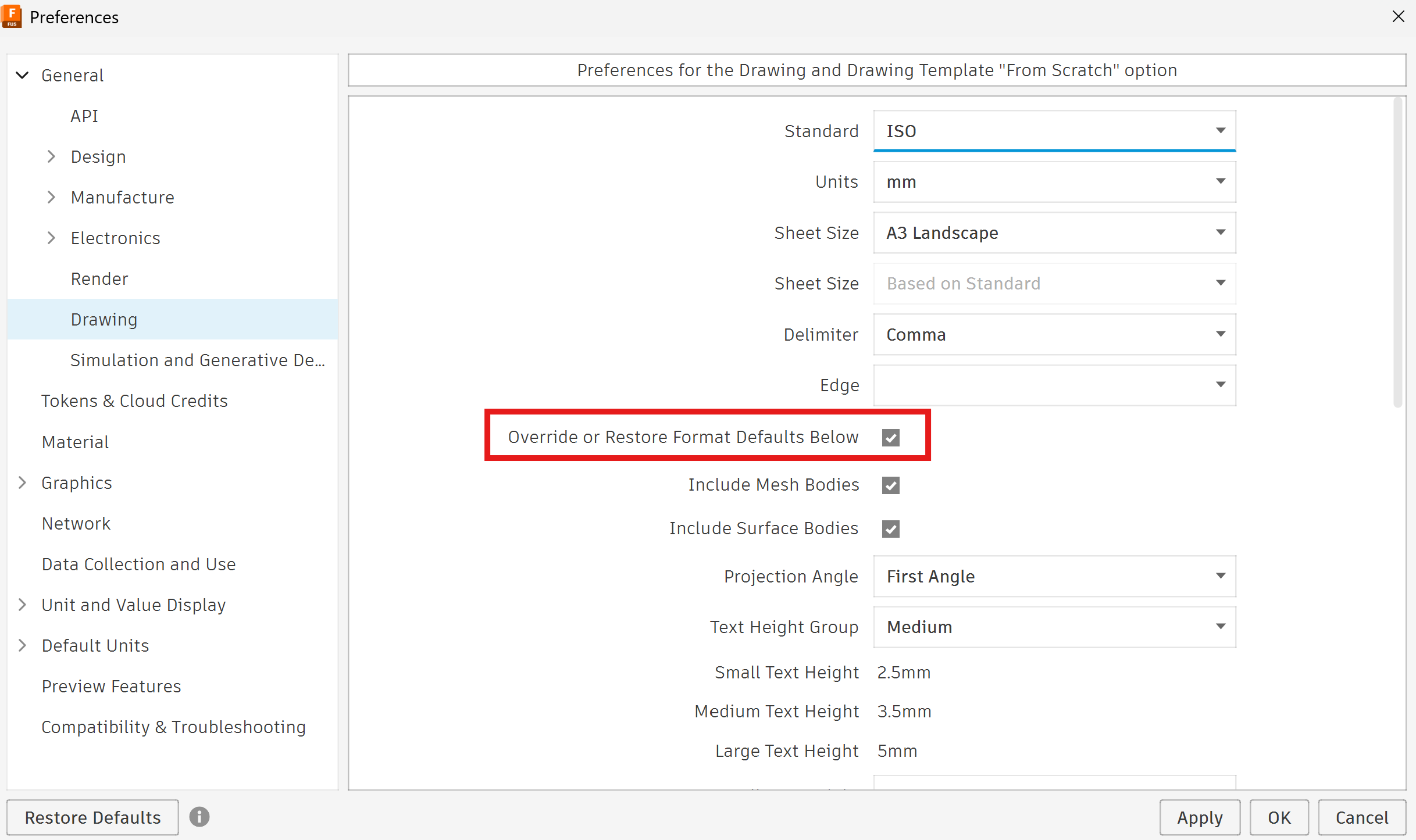
Task: Expand the Manufacture subsection
Action: [51, 197]
